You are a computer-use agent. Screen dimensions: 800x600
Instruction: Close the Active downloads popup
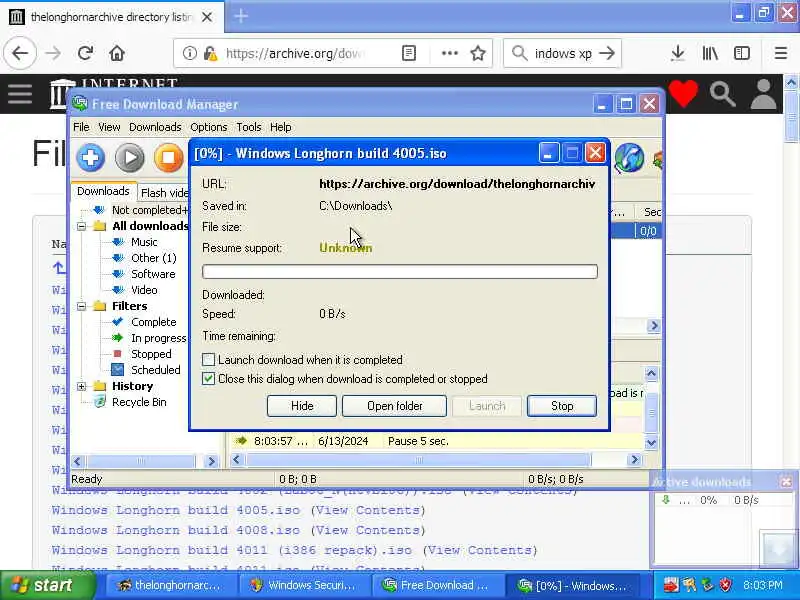[x=786, y=482]
